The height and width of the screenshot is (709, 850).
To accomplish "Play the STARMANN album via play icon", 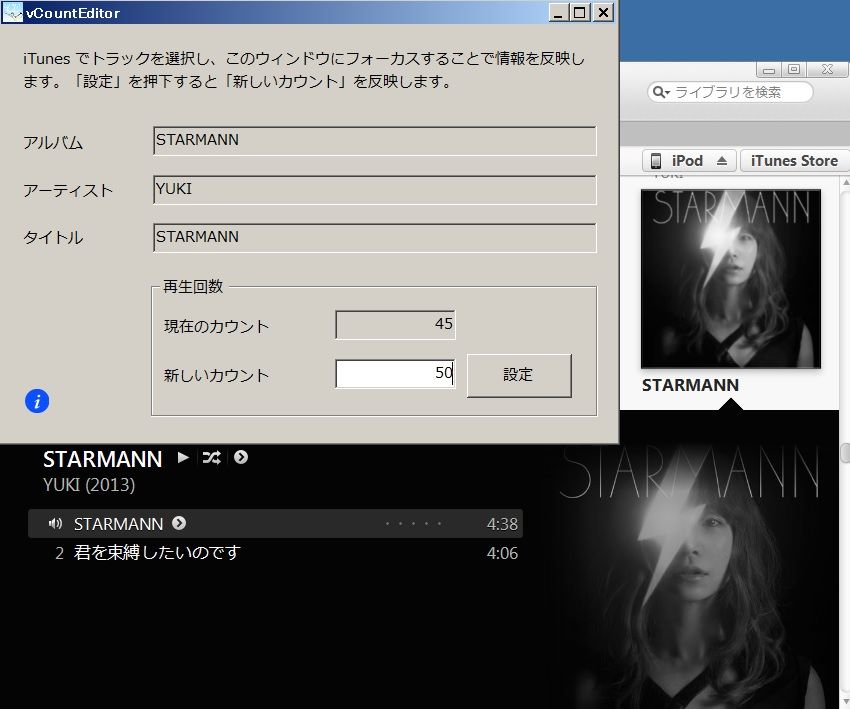I will click(x=183, y=457).
